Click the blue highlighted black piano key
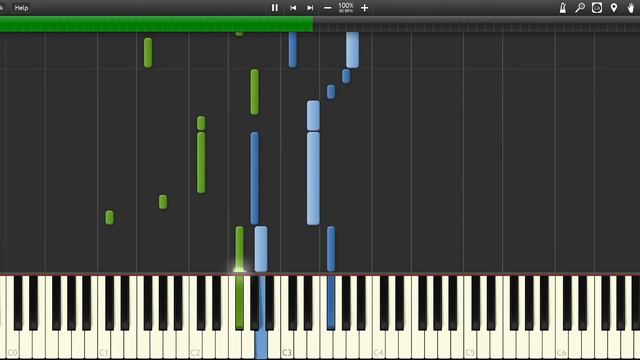This screenshot has width=640, height=360. (331, 302)
